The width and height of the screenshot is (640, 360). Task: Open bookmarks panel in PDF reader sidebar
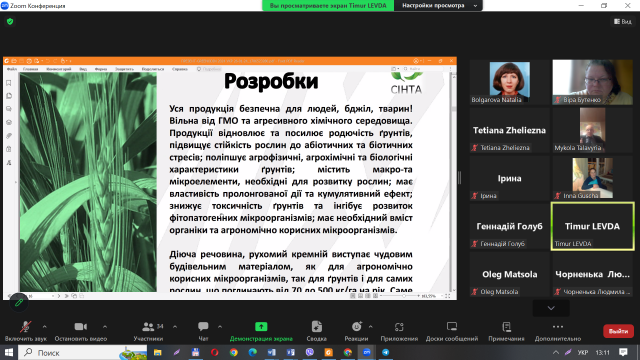pos(9,83)
